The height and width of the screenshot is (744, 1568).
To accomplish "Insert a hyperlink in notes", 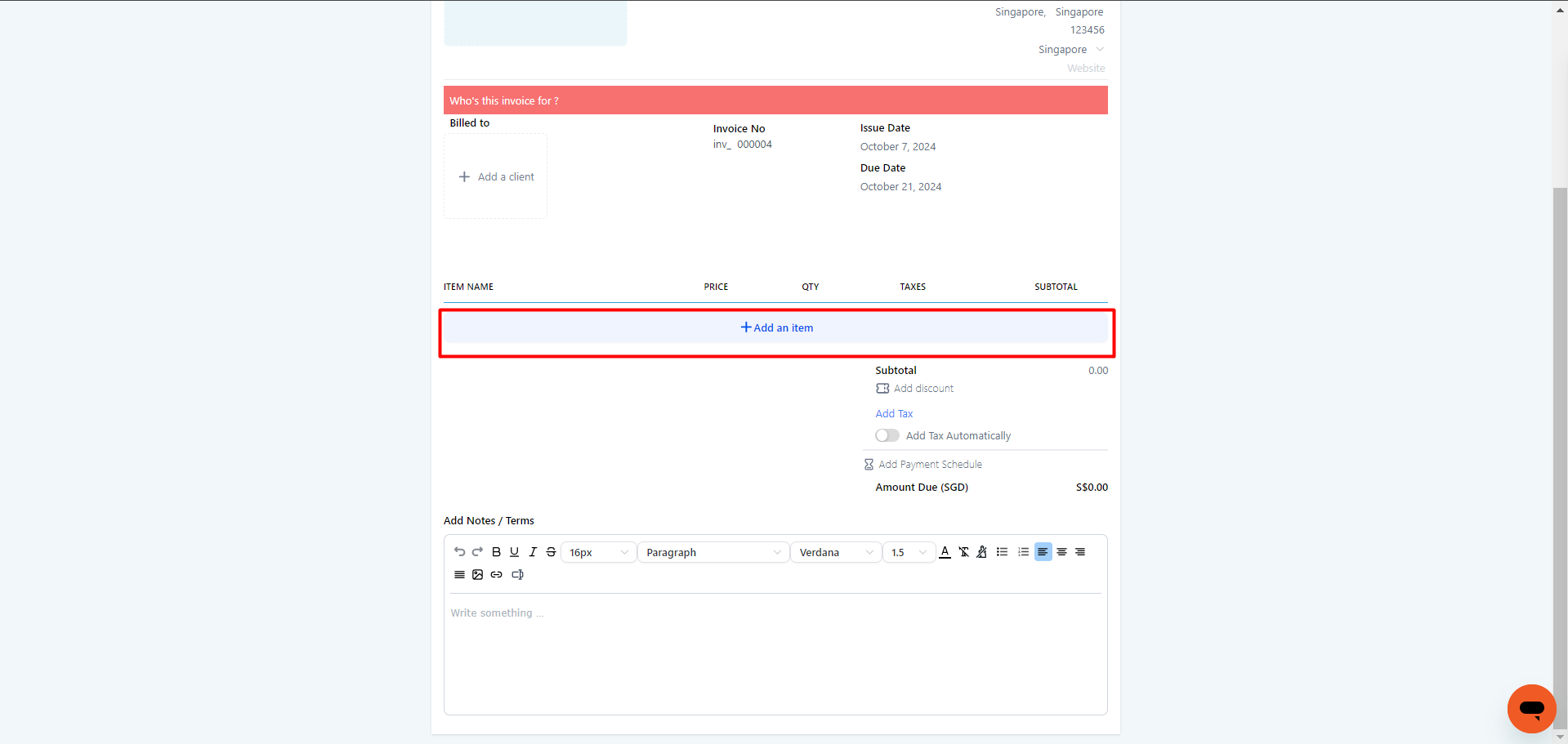I will point(496,575).
